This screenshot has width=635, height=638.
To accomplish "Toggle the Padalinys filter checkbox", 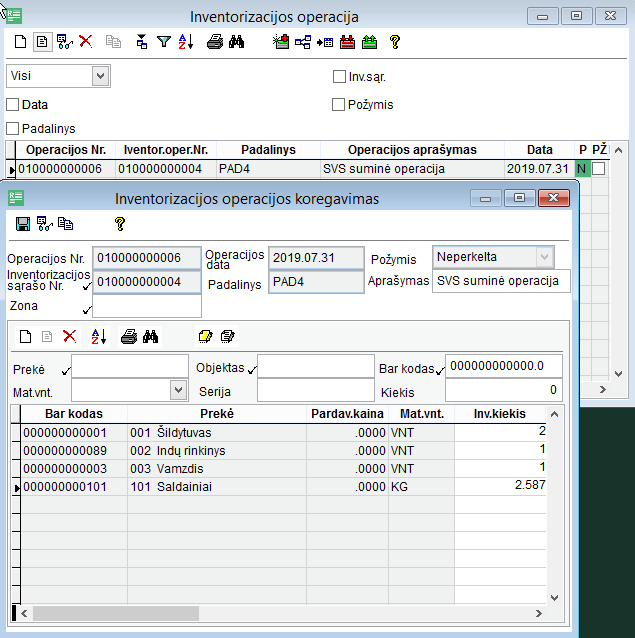I will coord(13,129).
